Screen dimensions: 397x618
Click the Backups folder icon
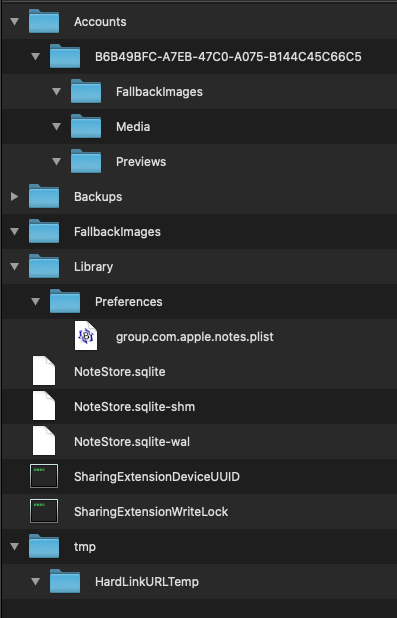[x=44, y=196]
